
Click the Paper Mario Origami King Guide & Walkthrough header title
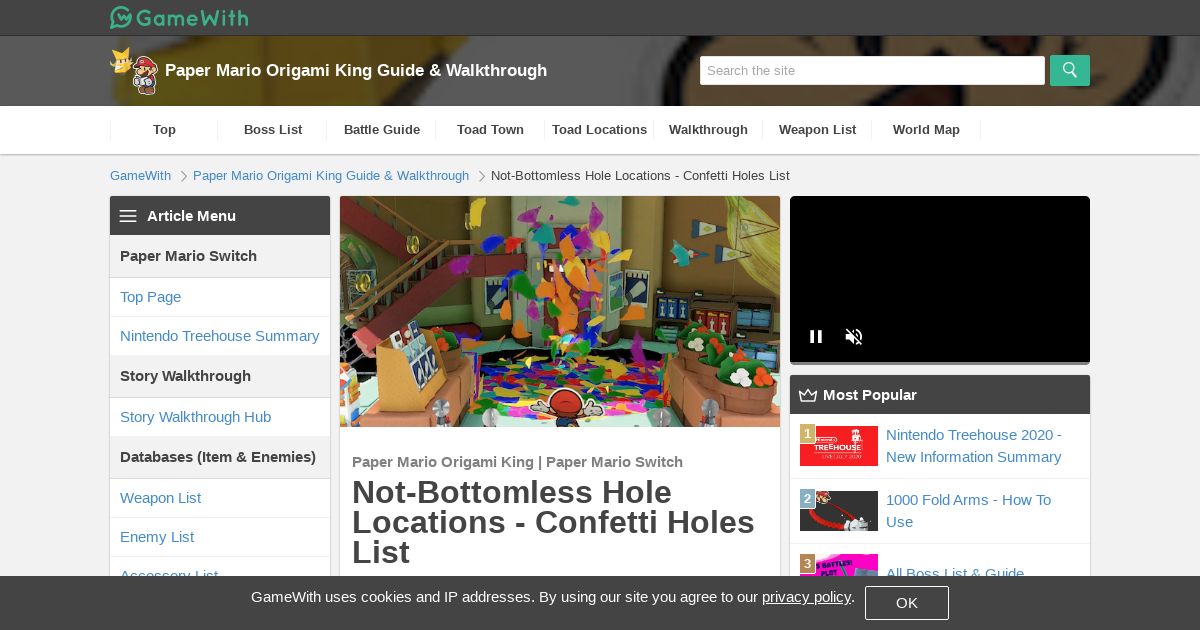356,71
